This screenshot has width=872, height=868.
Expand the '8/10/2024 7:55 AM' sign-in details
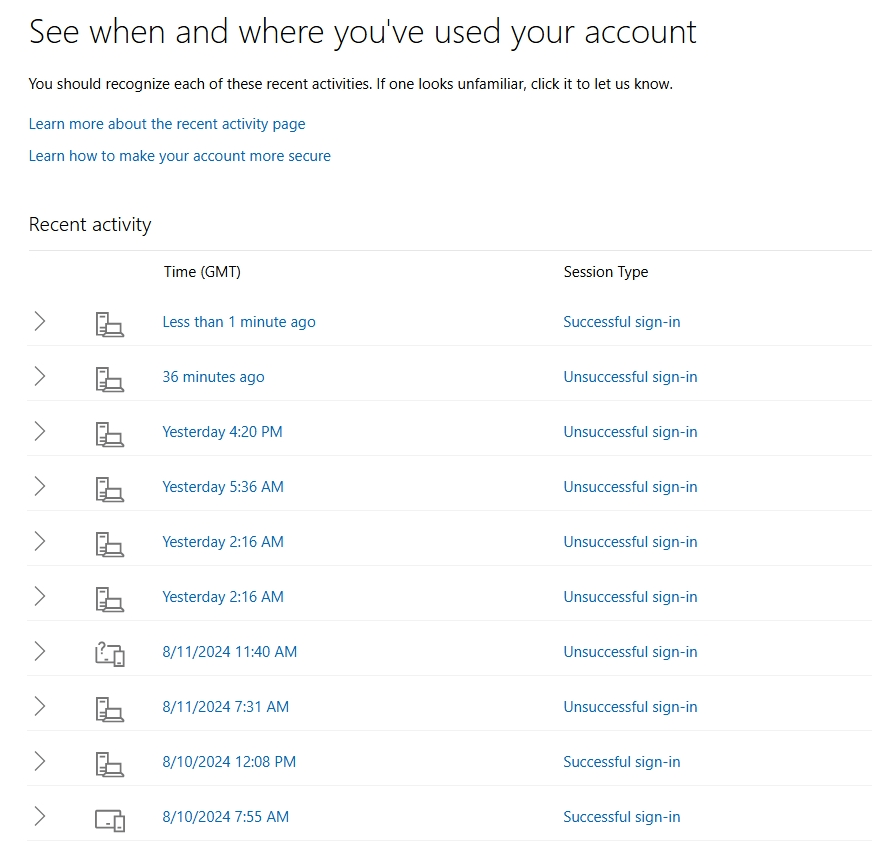(x=39, y=817)
